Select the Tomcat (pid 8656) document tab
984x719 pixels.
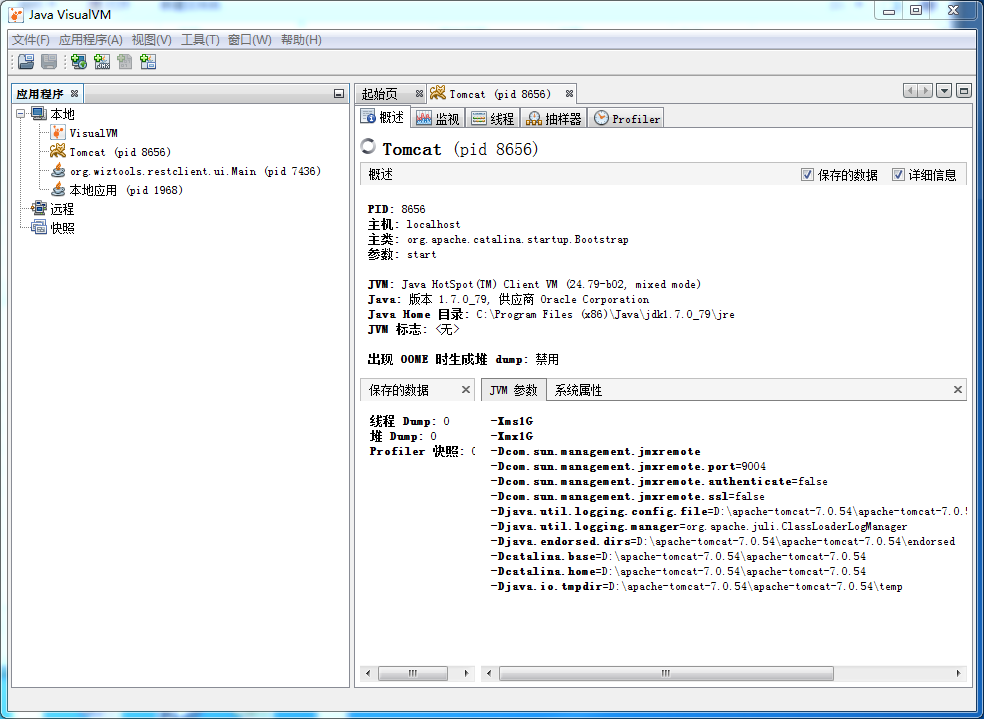pyautogui.click(x=500, y=93)
